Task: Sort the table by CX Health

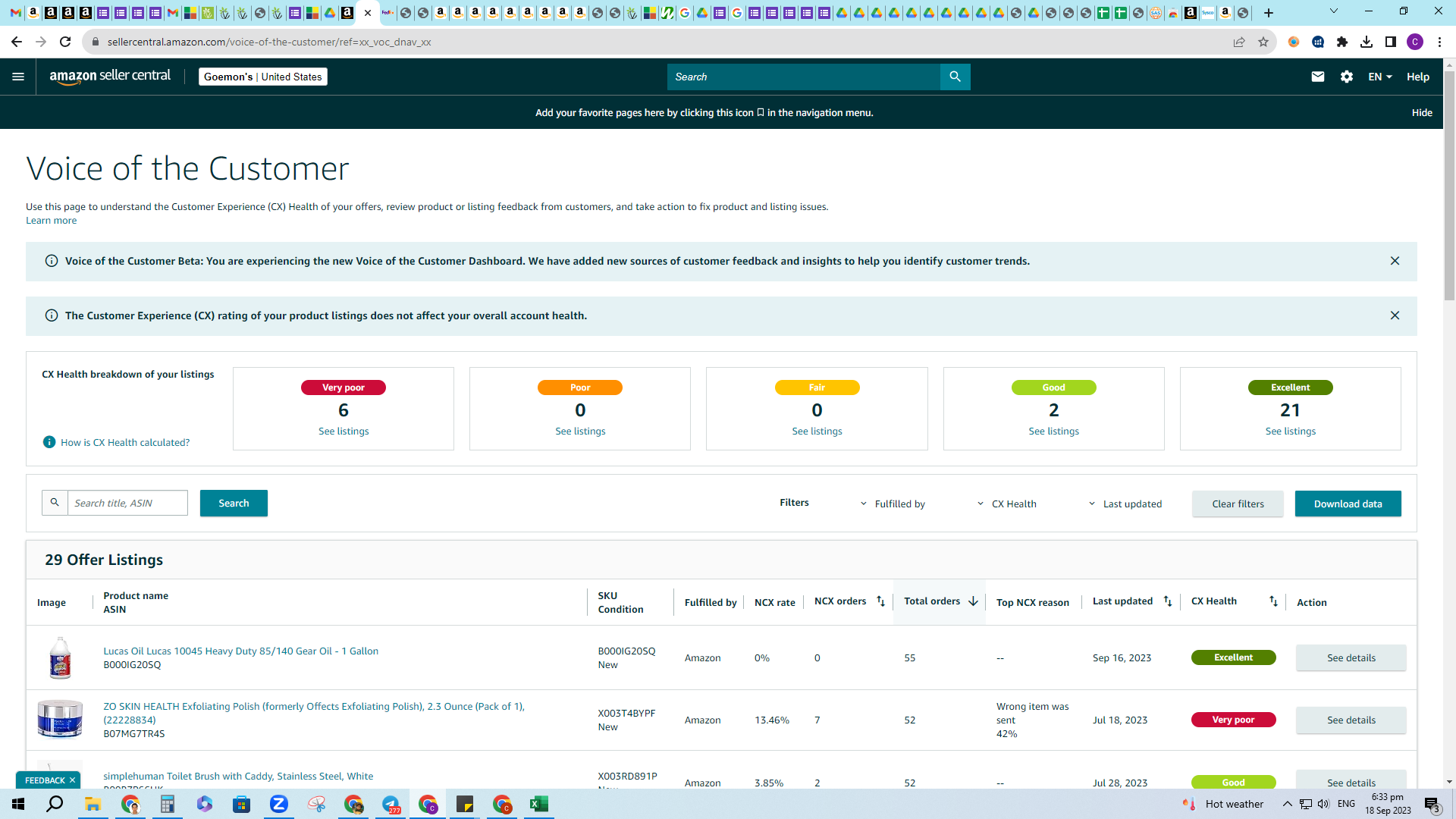Action: tap(1273, 601)
